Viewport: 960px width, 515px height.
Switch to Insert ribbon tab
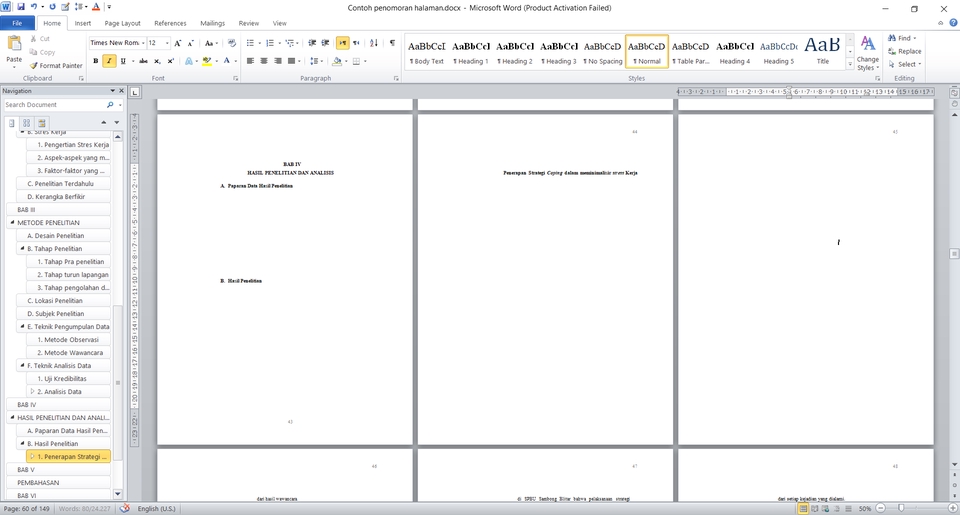pos(83,23)
